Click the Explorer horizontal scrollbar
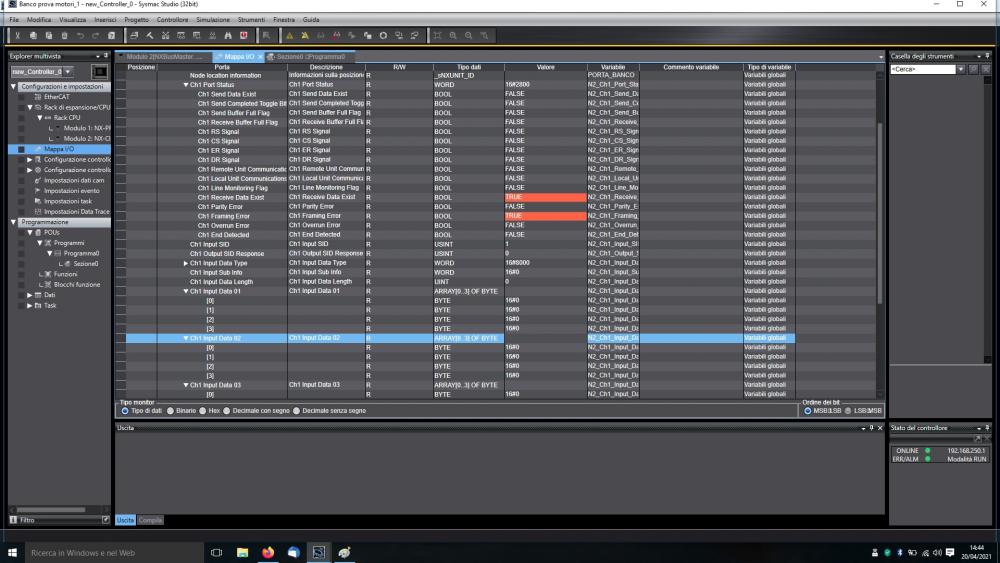This screenshot has width=1000, height=563. pyautogui.click(x=51, y=509)
